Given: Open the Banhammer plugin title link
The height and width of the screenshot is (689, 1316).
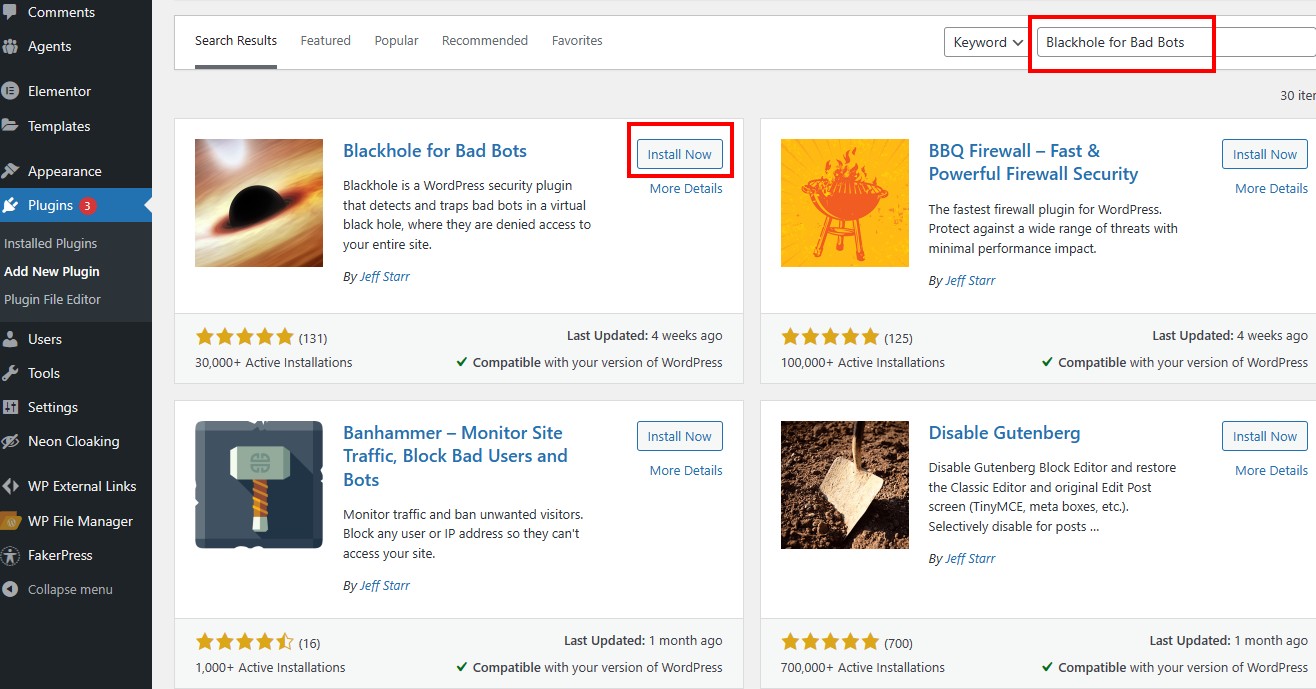Looking at the screenshot, I should tap(455, 456).
